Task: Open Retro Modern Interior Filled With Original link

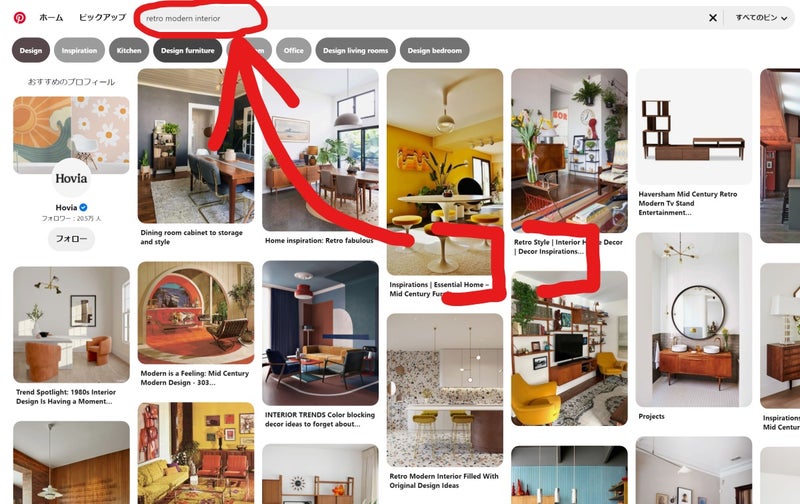Action: (x=444, y=481)
